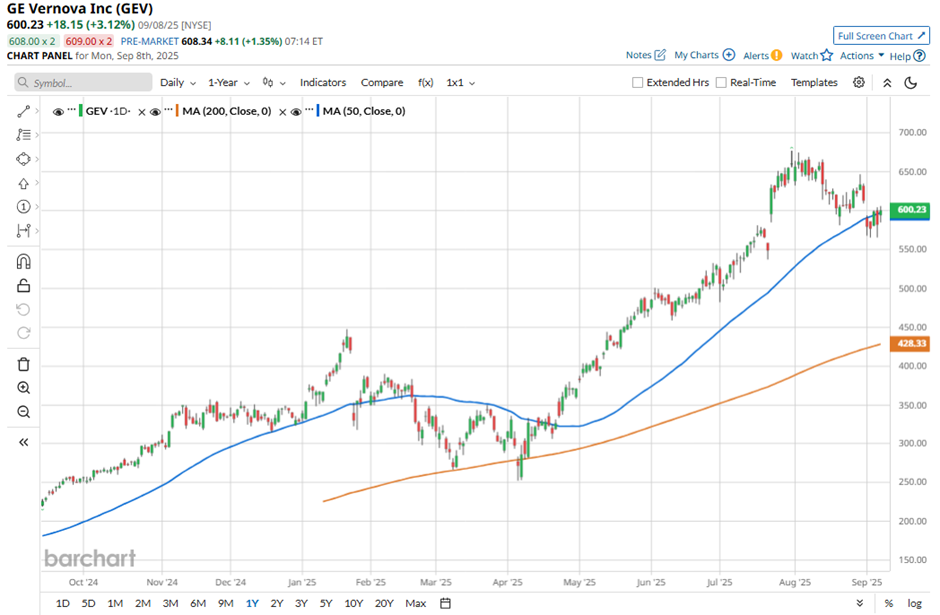Open the Daily frequency dropdown
This screenshot has height=615, width=940.
[x=178, y=83]
